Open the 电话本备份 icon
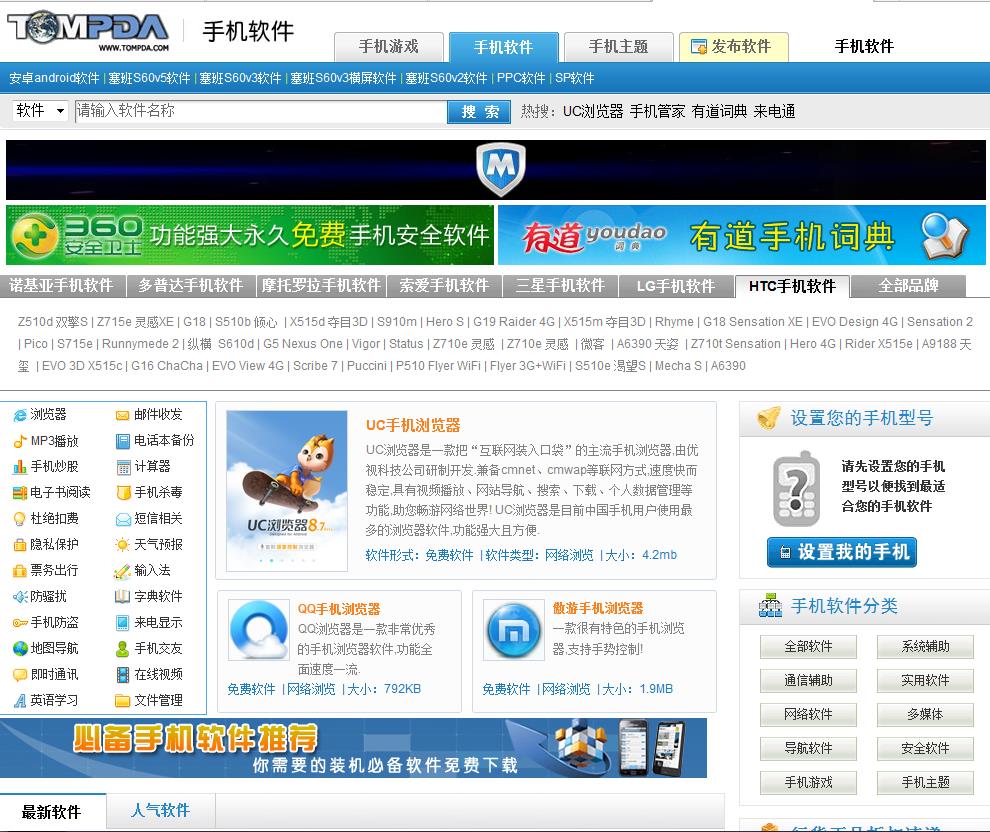 [x=122, y=441]
